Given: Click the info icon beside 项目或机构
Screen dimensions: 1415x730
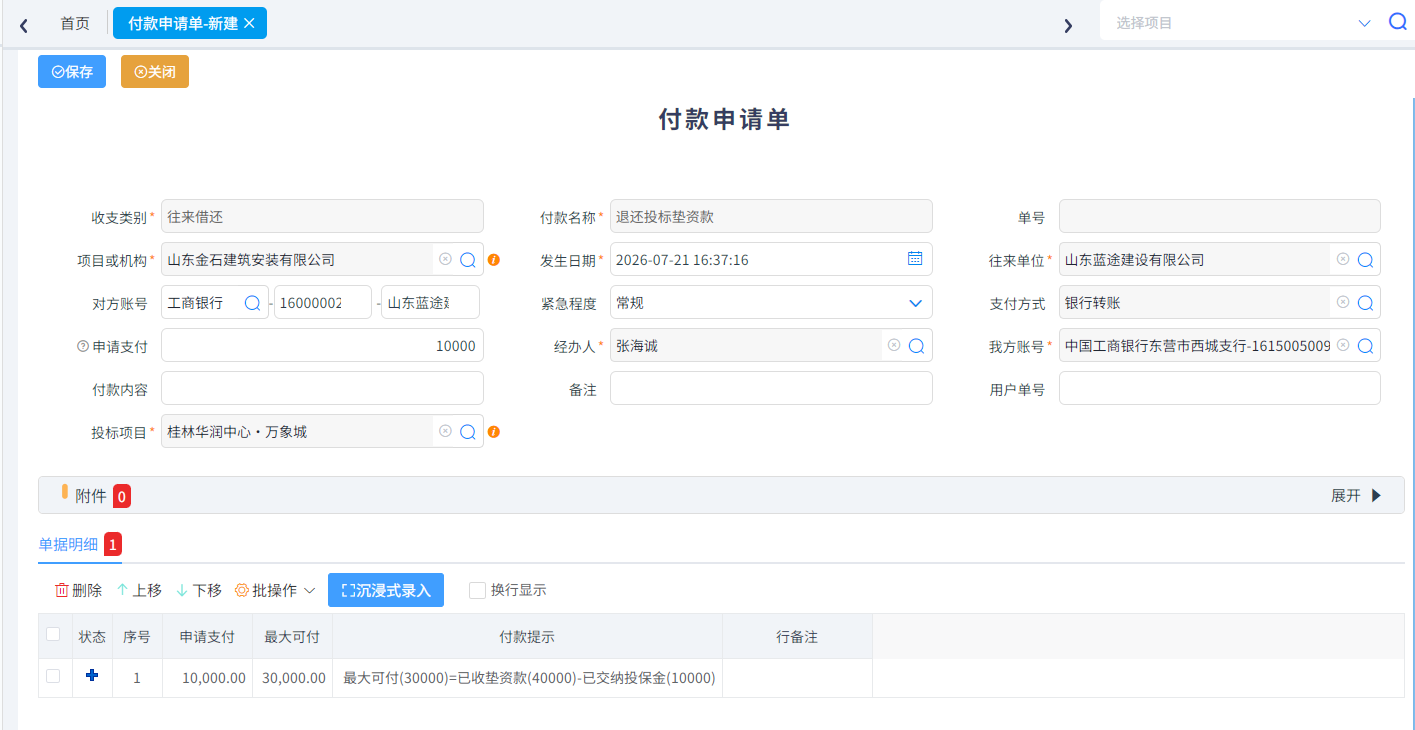Looking at the screenshot, I should coord(494,260).
